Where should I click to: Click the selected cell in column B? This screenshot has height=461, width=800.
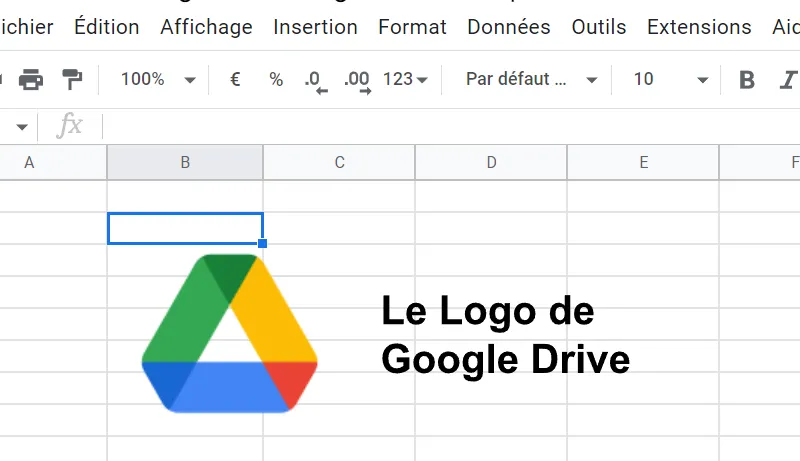tap(185, 228)
